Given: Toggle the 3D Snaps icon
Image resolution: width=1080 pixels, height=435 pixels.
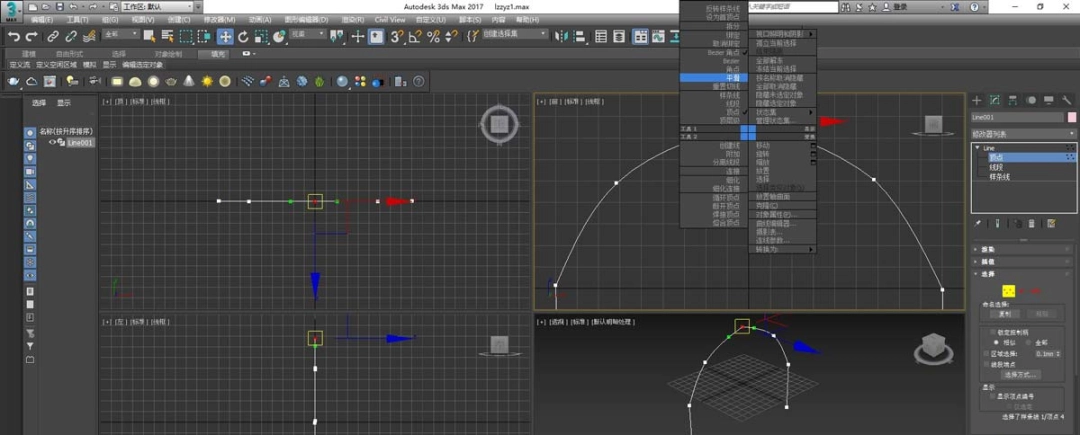Looking at the screenshot, I should coord(397,36).
